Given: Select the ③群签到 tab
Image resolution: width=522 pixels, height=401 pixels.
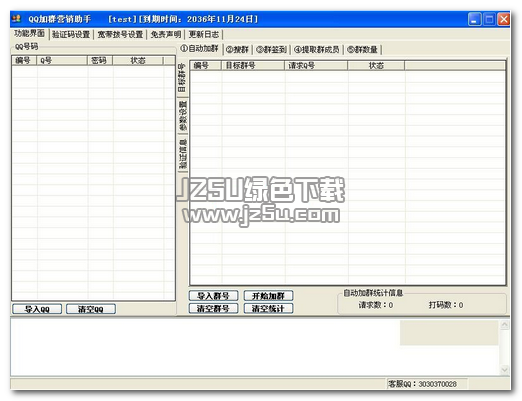Looking at the screenshot, I should pyautogui.click(x=271, y=50).
